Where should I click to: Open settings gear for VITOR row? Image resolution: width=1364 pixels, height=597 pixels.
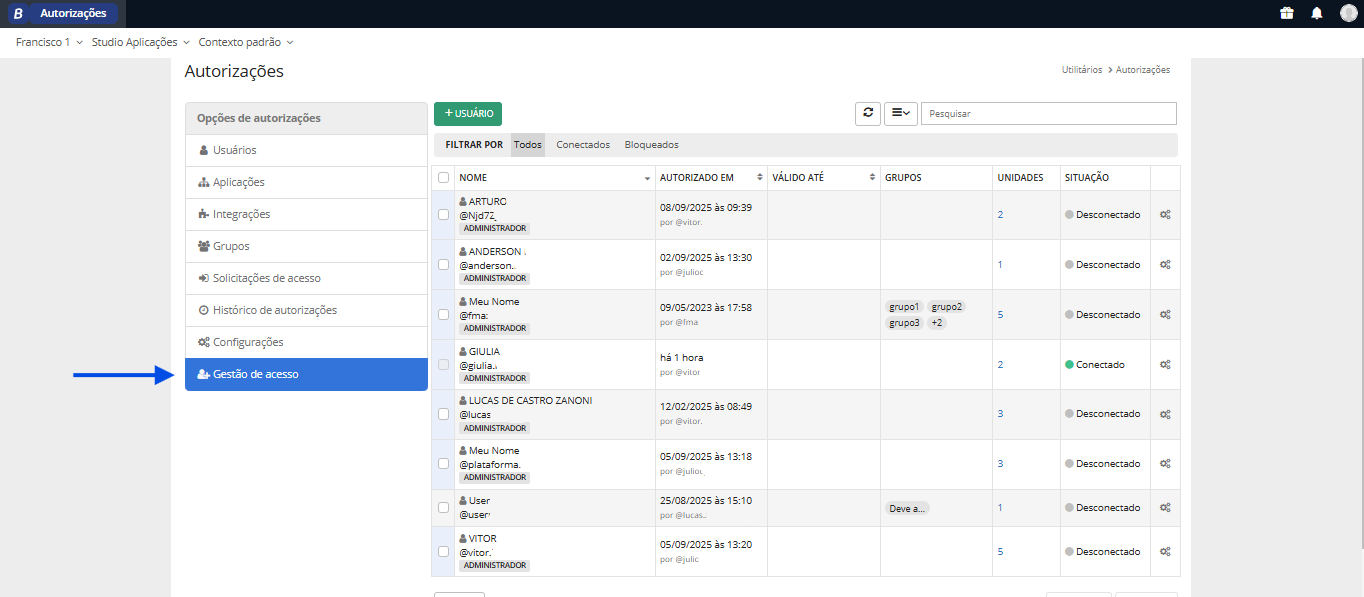point(1165,552)
